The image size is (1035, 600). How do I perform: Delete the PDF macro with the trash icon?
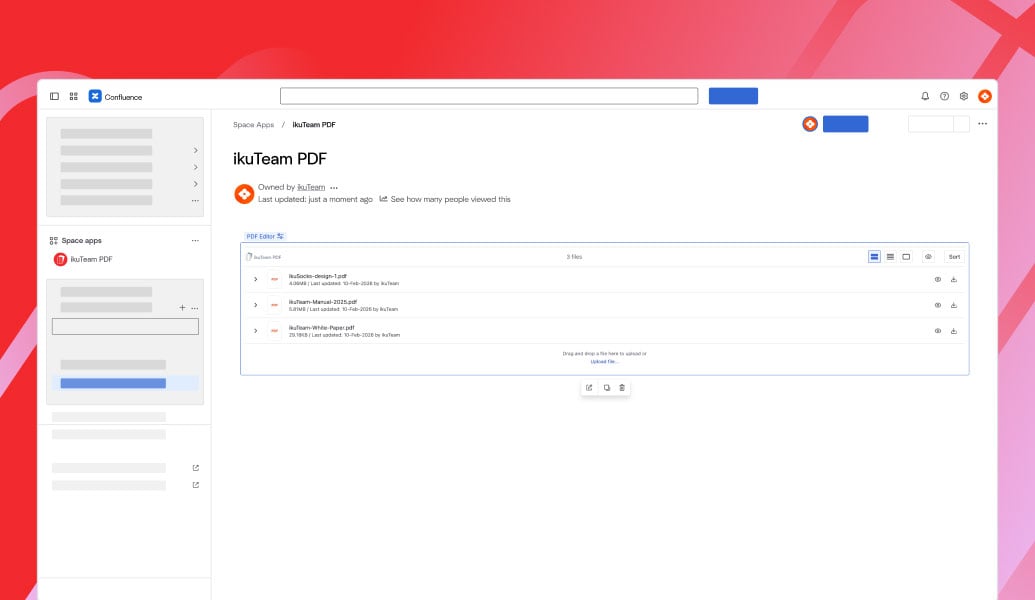pyautogui.click(x=622, y=387)
